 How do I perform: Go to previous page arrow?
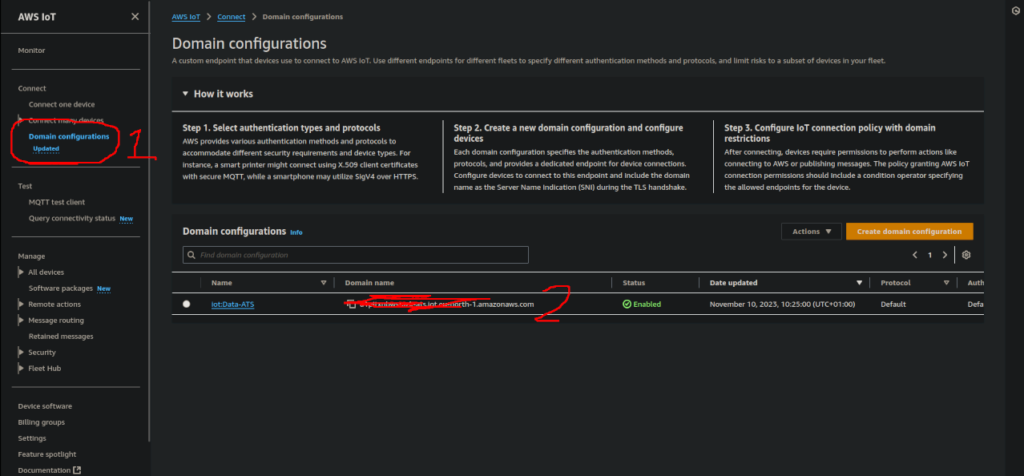[x=915, y=255]
